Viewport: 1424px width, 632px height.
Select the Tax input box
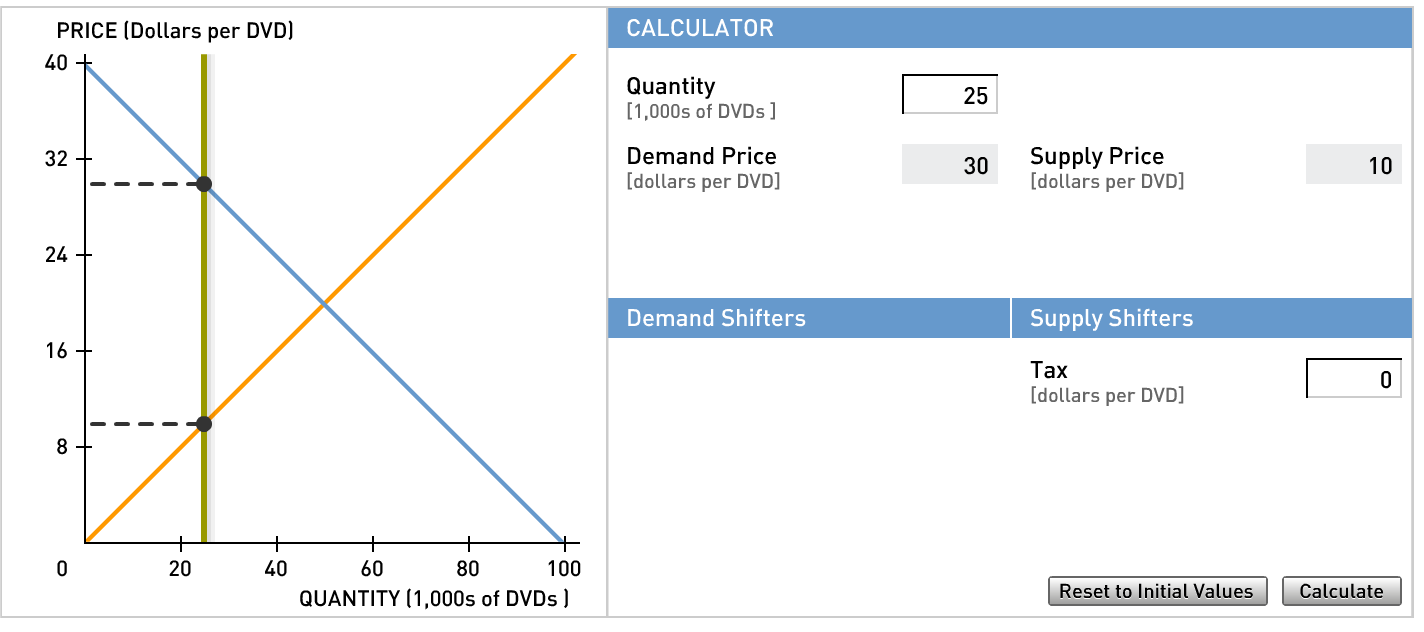click(x=1353, y=379)
